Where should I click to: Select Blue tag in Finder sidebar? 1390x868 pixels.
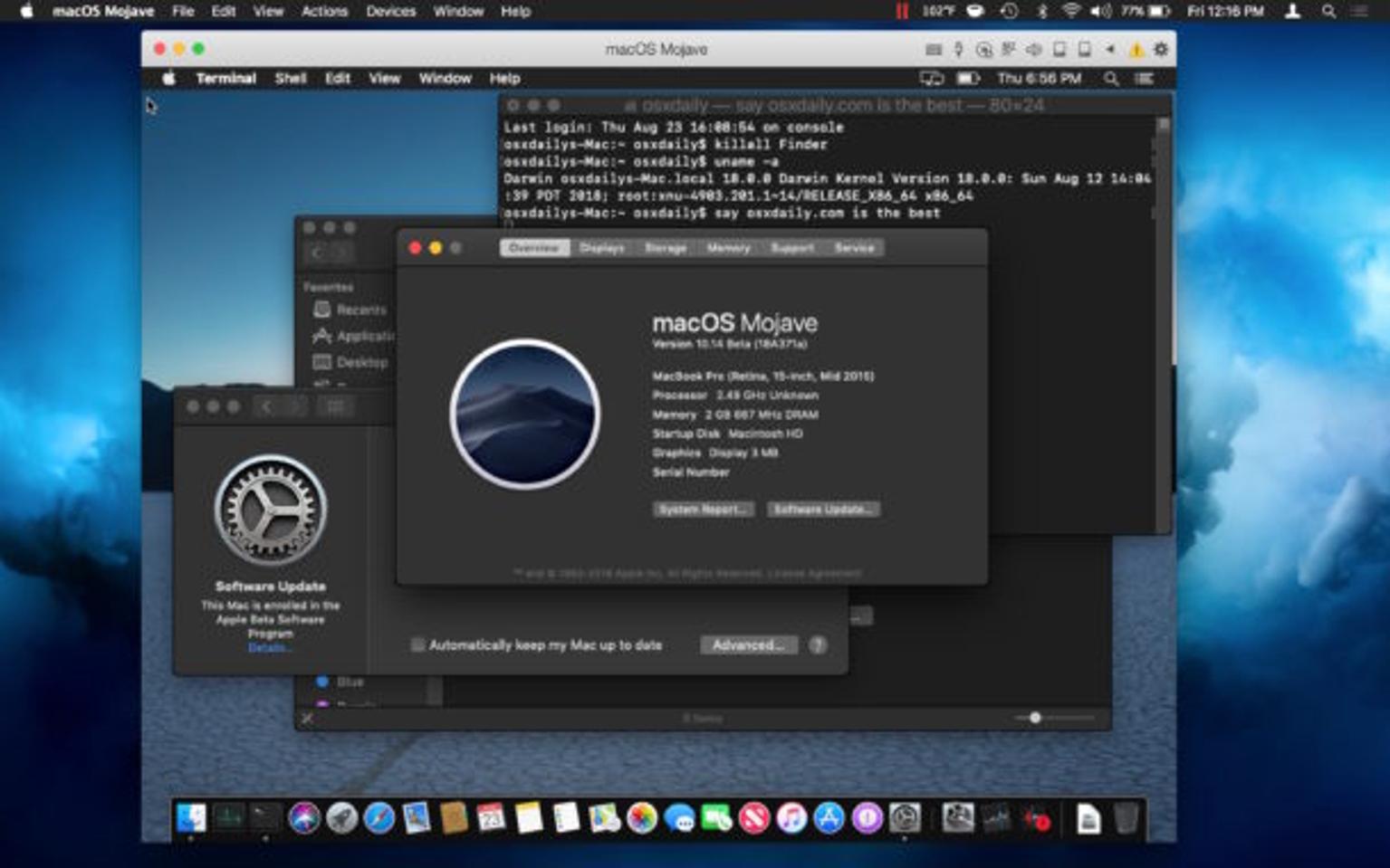(340, 682)
